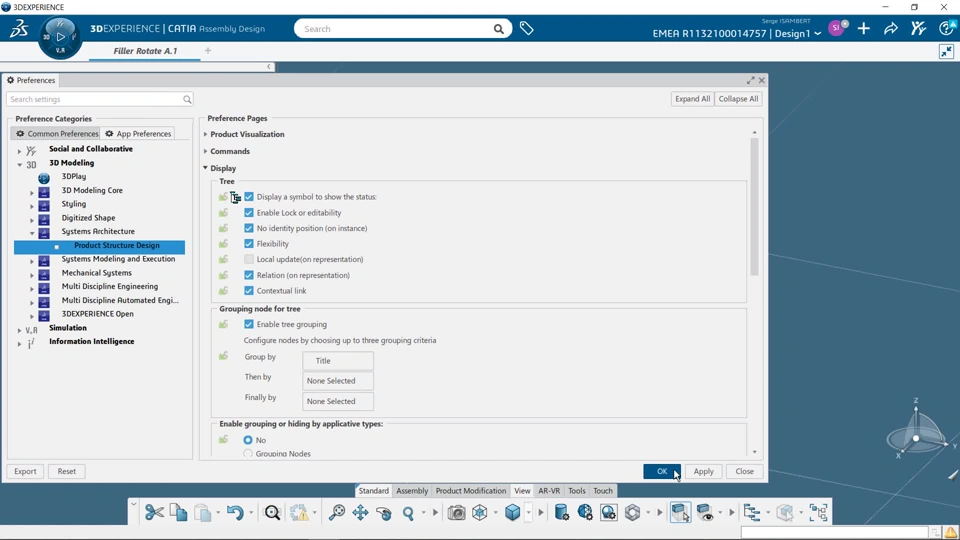Open the 'Finally by' None Selected dropdown
The height and width of the screenshot is (540, 960).
[x=338, y=401]
